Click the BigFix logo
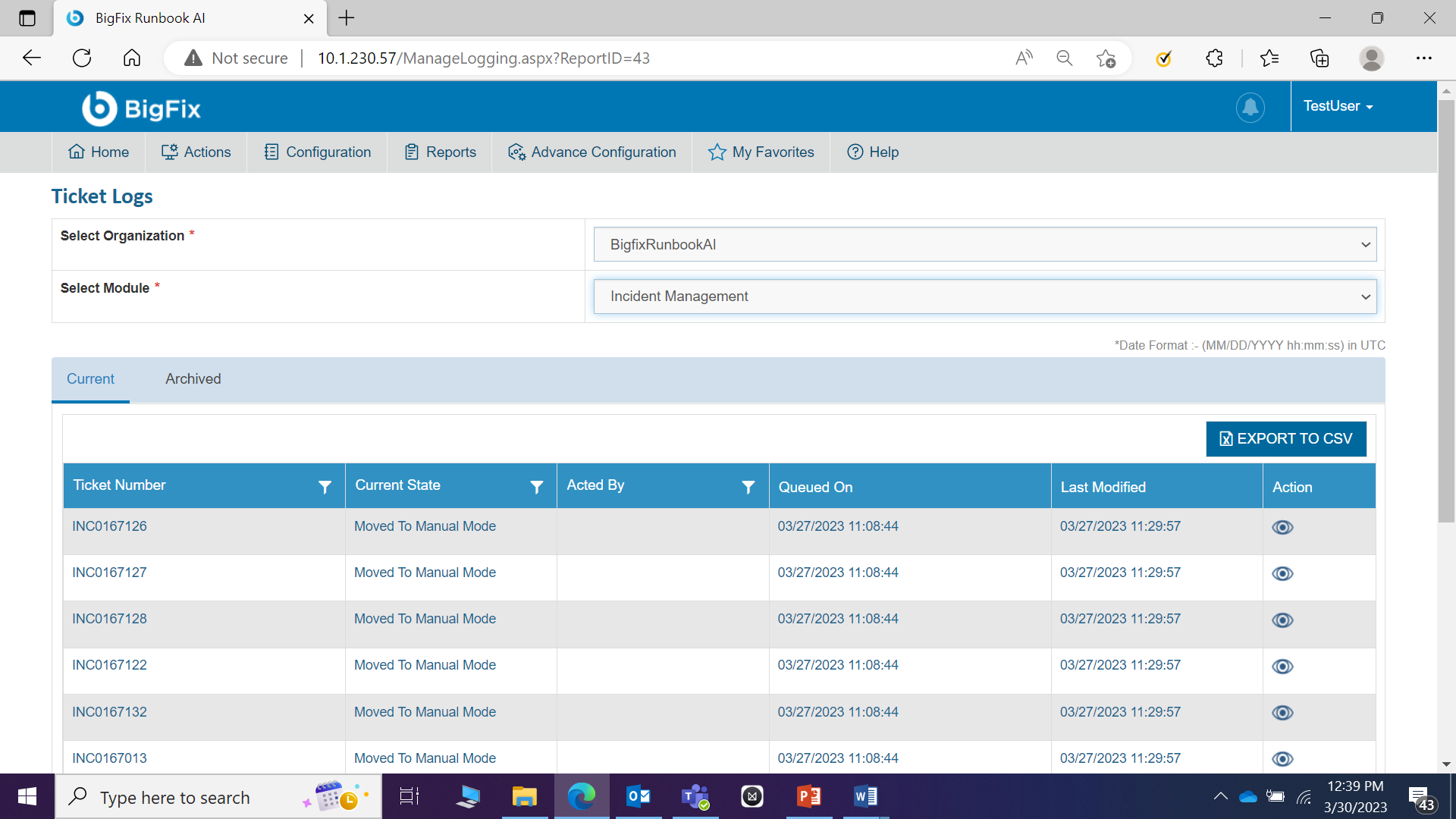 tap(141, 108)
